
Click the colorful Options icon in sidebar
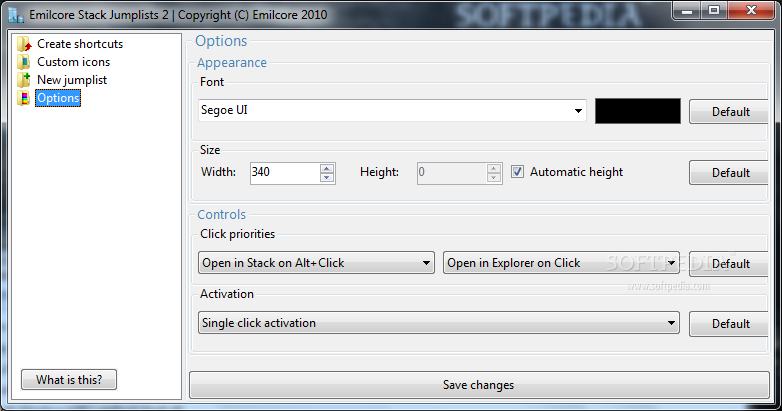click(24, 98)
